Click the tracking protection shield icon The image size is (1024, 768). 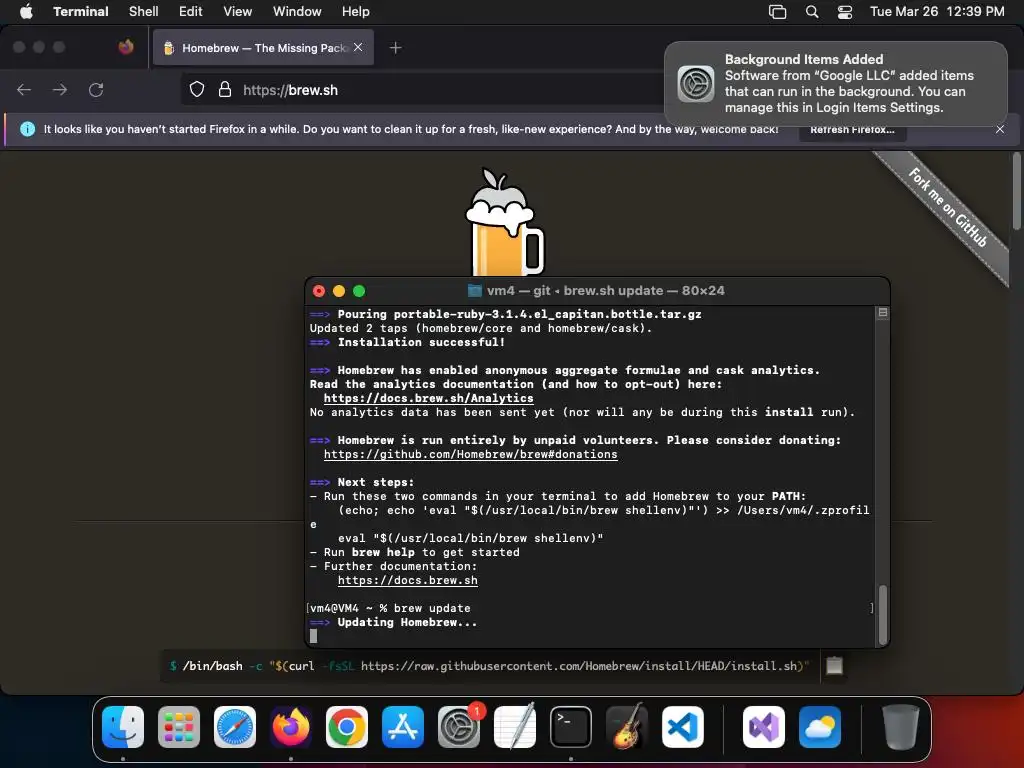(197, 89)
